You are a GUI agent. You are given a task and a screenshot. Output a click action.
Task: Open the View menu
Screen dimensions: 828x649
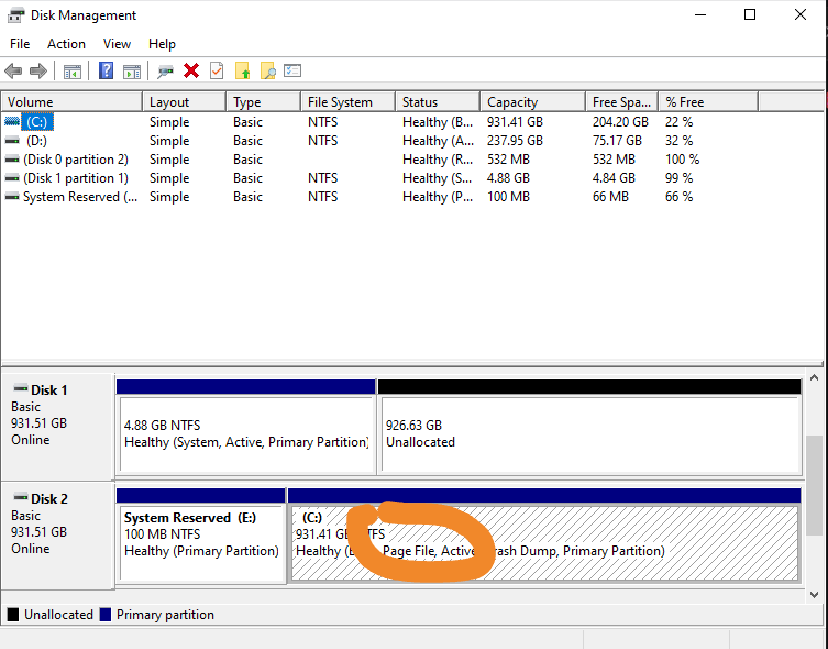(117, 44)
